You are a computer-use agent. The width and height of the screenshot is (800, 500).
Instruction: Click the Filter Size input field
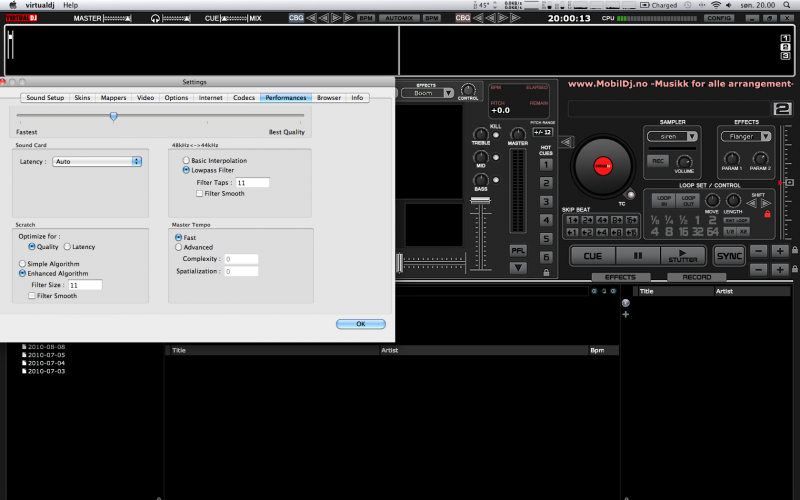tap(85, 285)
